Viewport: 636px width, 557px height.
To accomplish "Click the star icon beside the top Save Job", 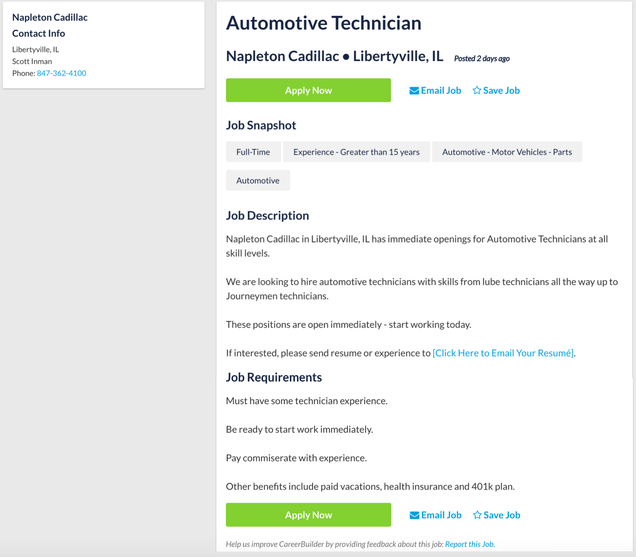I will point(477,90).
